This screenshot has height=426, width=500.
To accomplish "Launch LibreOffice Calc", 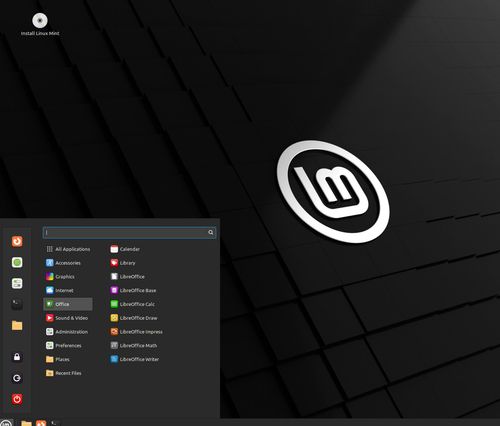I will 132,304.
